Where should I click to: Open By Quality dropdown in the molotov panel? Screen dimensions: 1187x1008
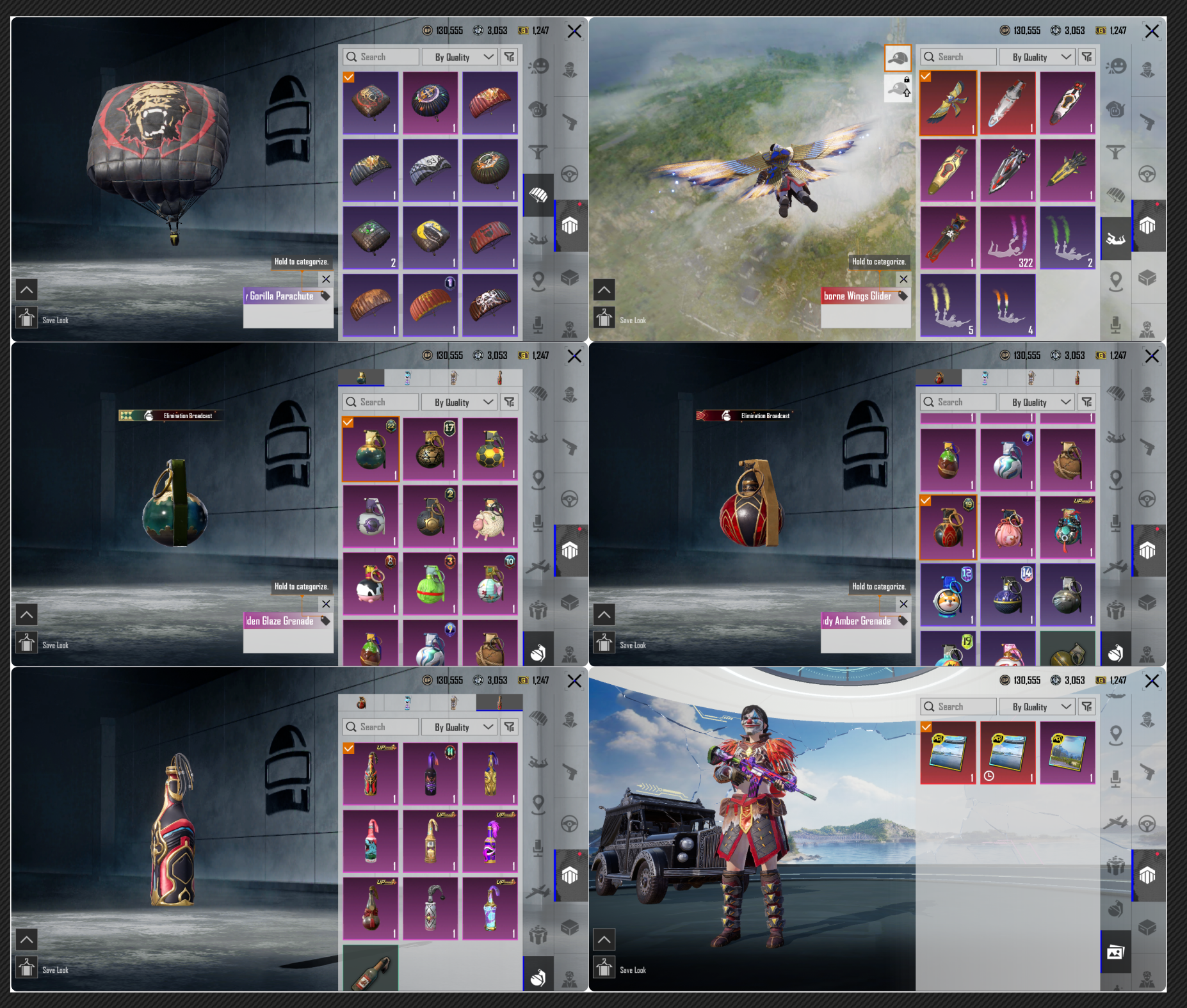click(460, 727)
